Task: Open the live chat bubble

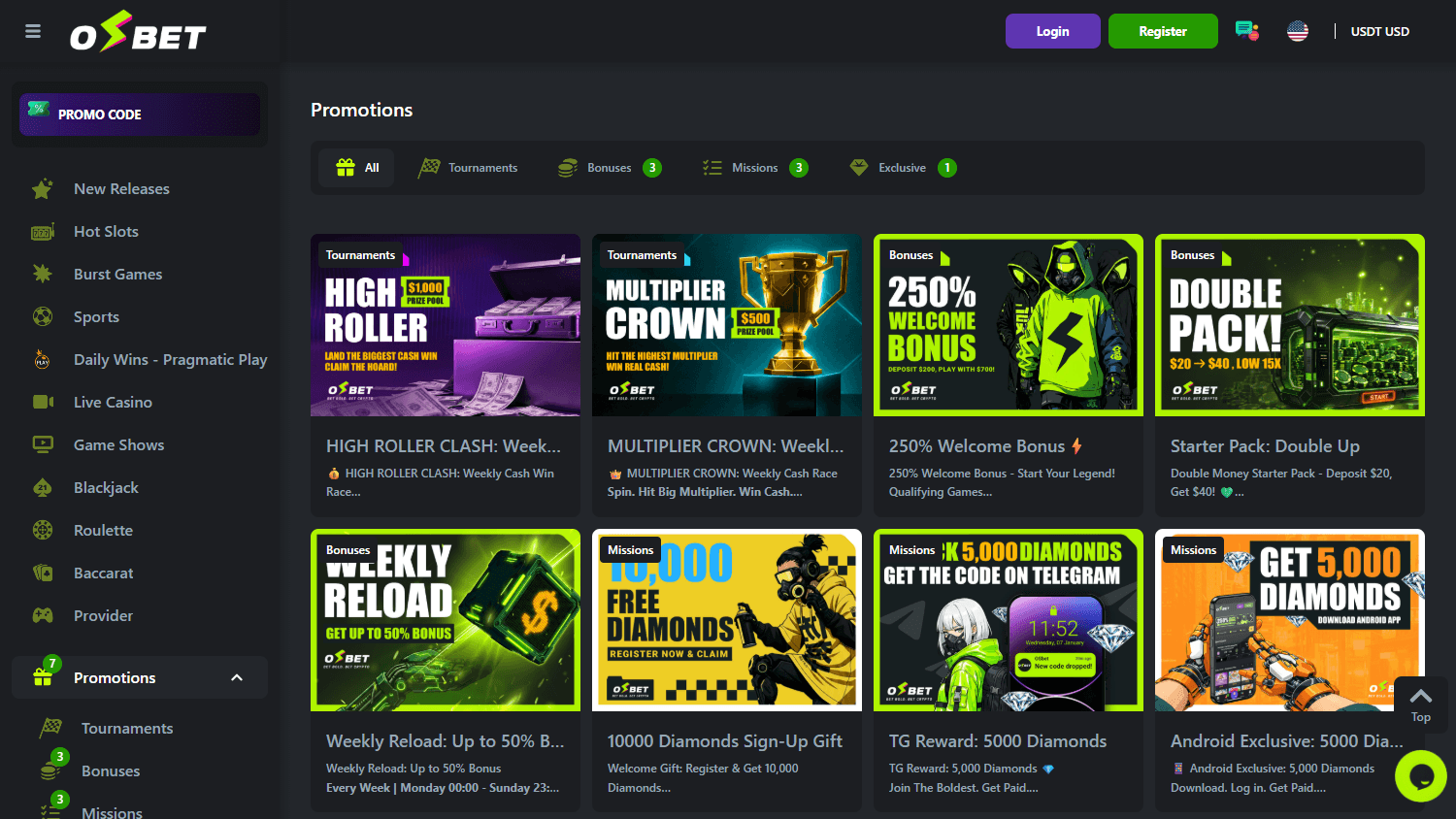Action: (1420, 776)
